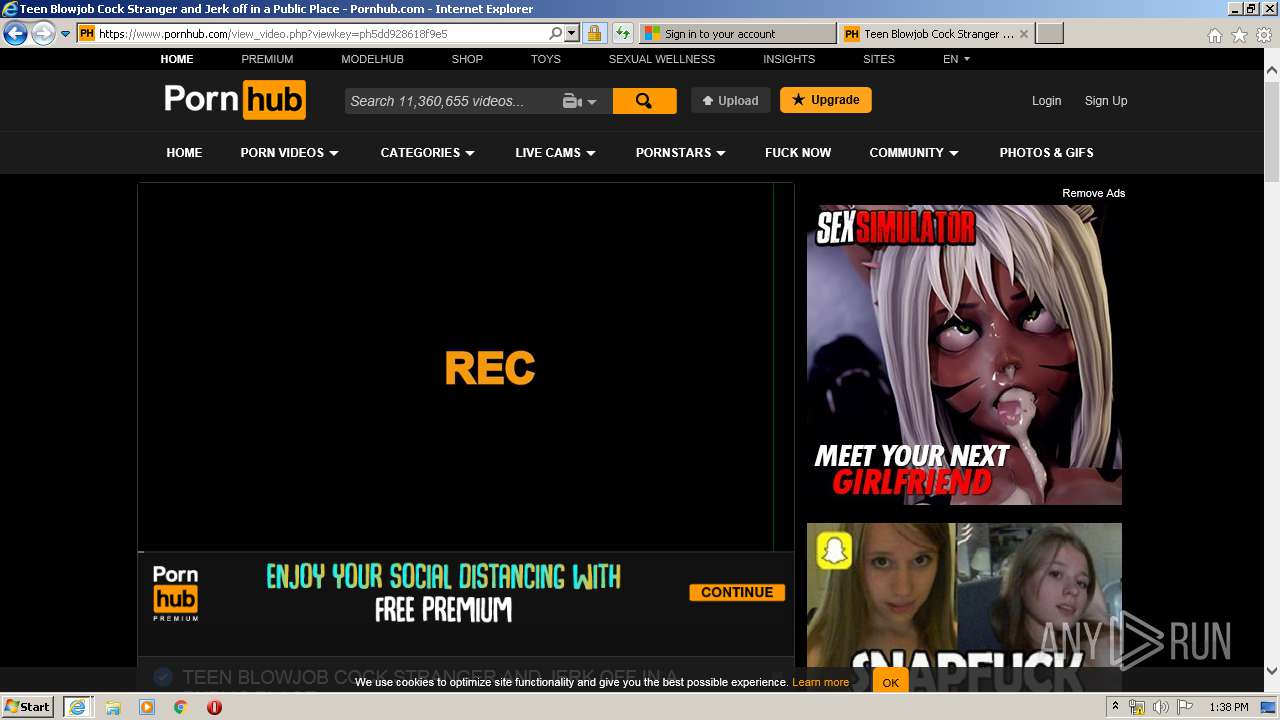1280x720 pixels.
Task: Click the Internet Explorer taskbar icon
Action: point(77,707)
